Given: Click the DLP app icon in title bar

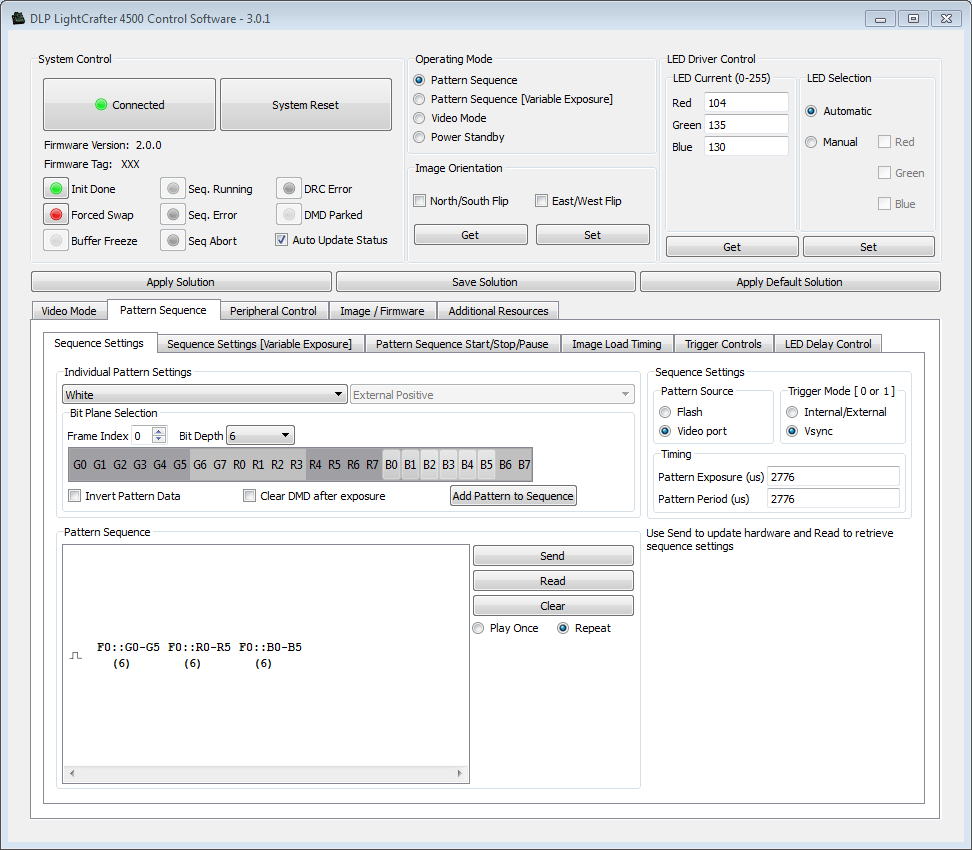Looking at the screenshot, I should [18, 19].
